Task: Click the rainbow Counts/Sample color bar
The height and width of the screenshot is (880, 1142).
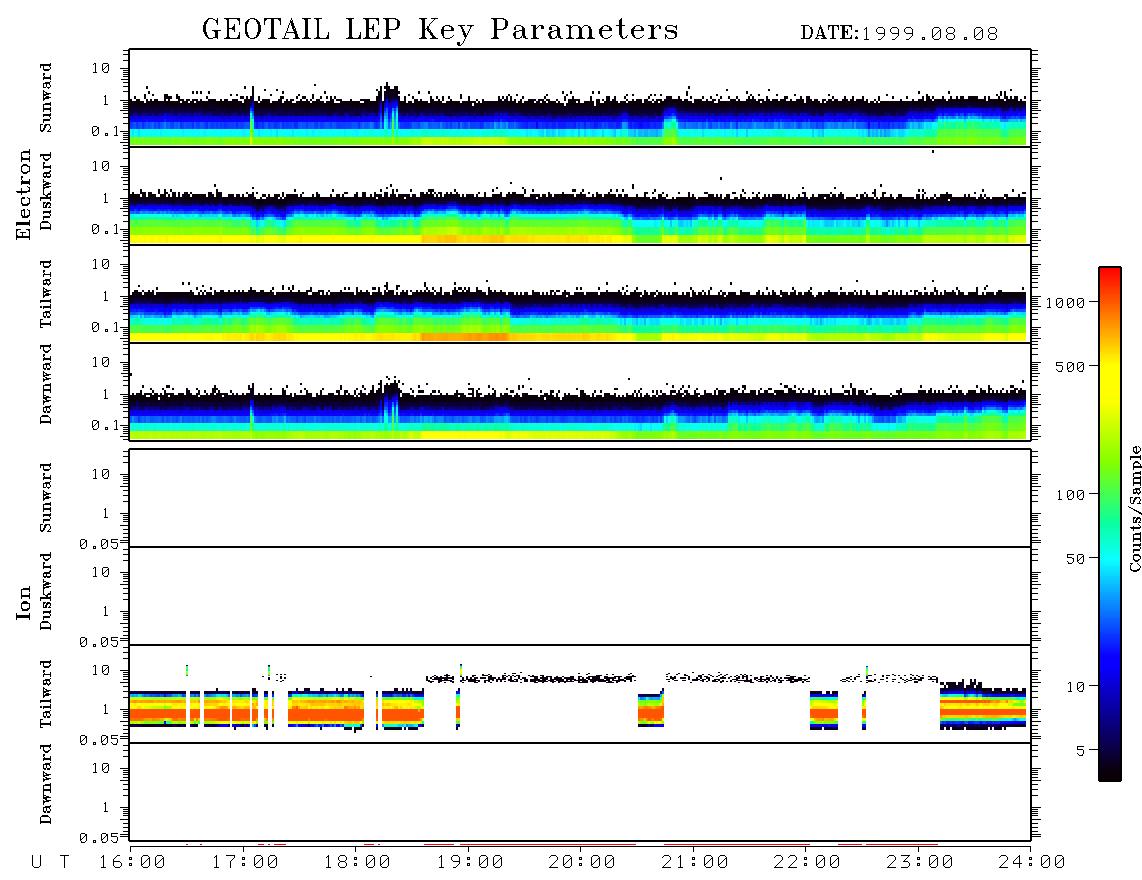Action: [x=1110, y=524]
